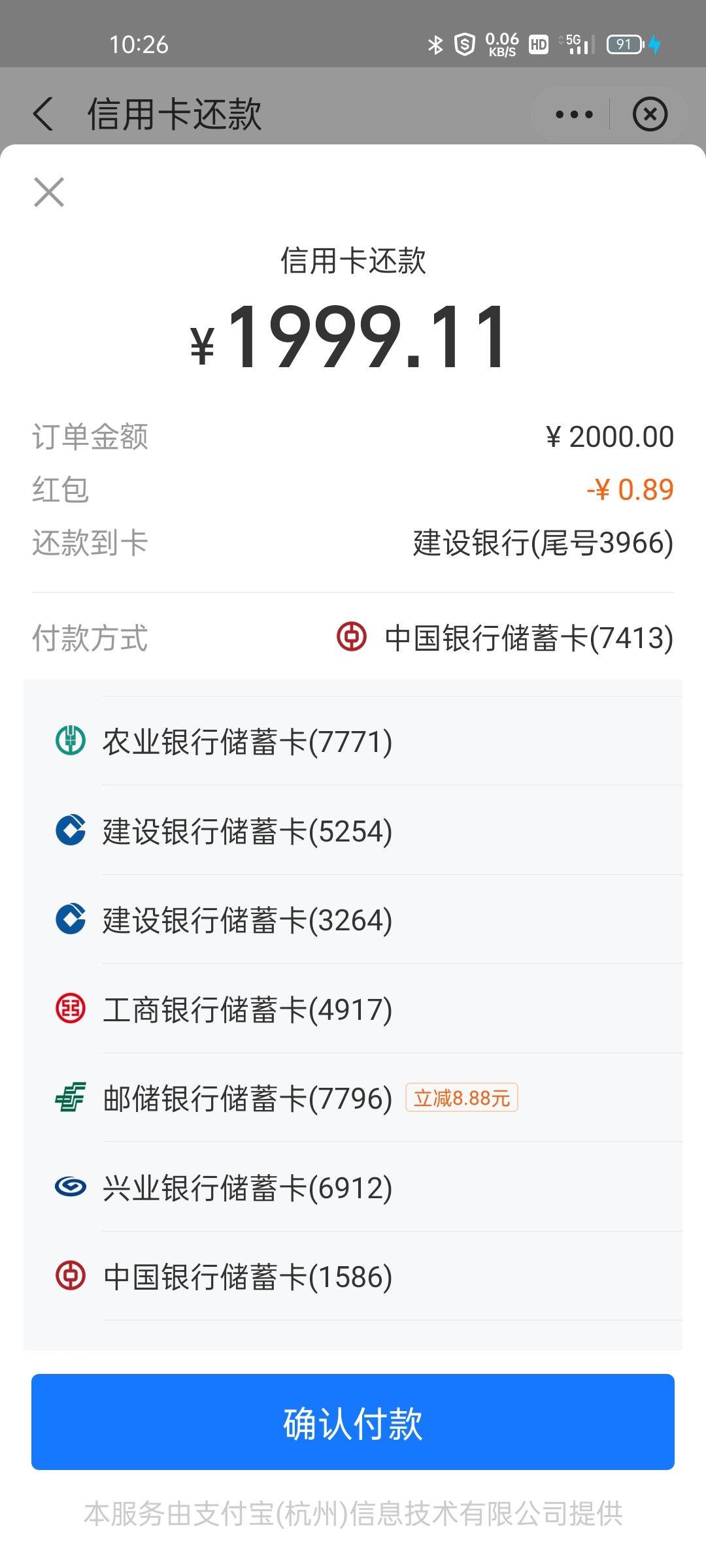Close the mini program with circled X
The height and width of the screenshot is (1568, 706).
(650, 114)
